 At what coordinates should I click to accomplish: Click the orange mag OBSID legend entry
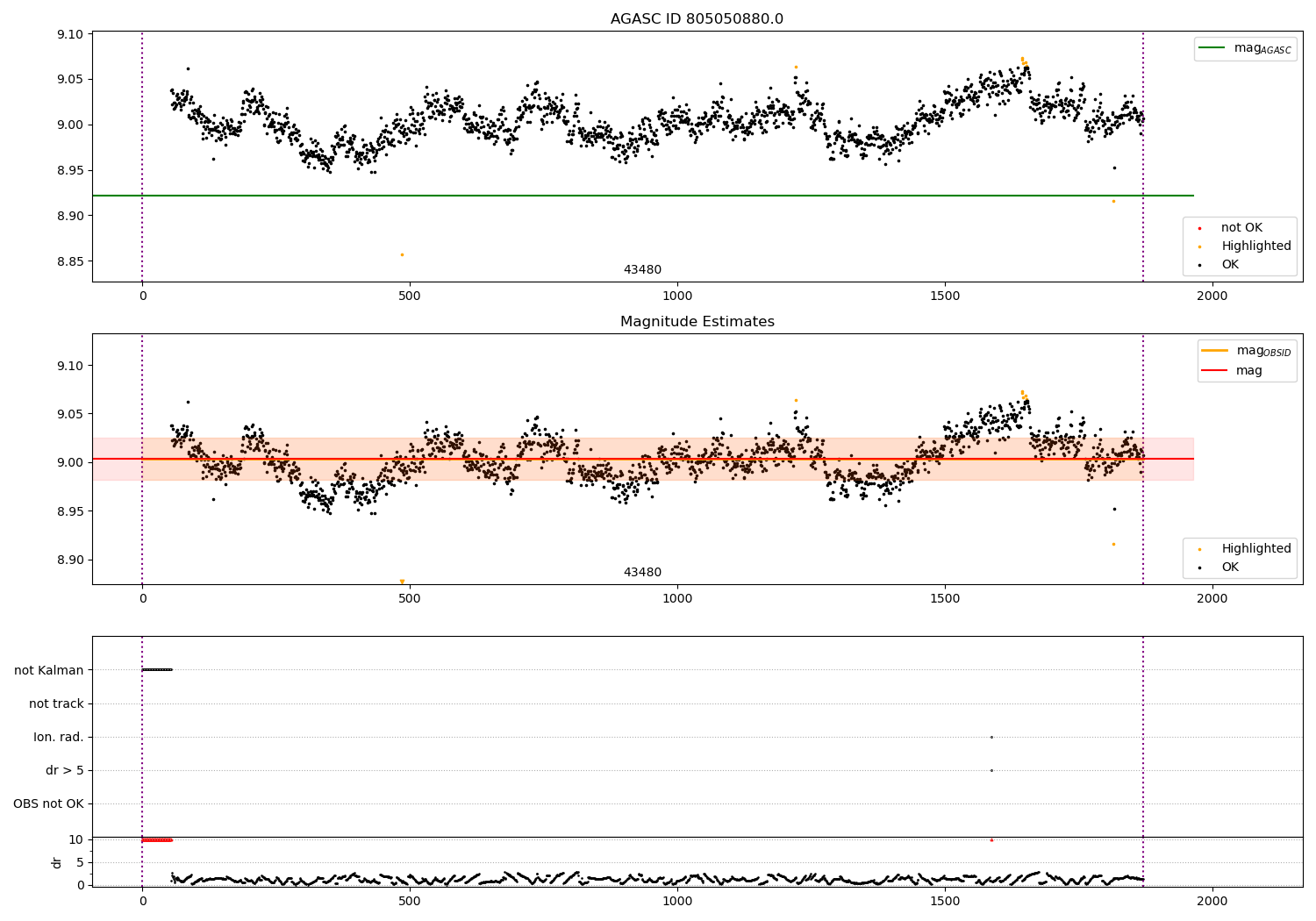[1246, 351]
